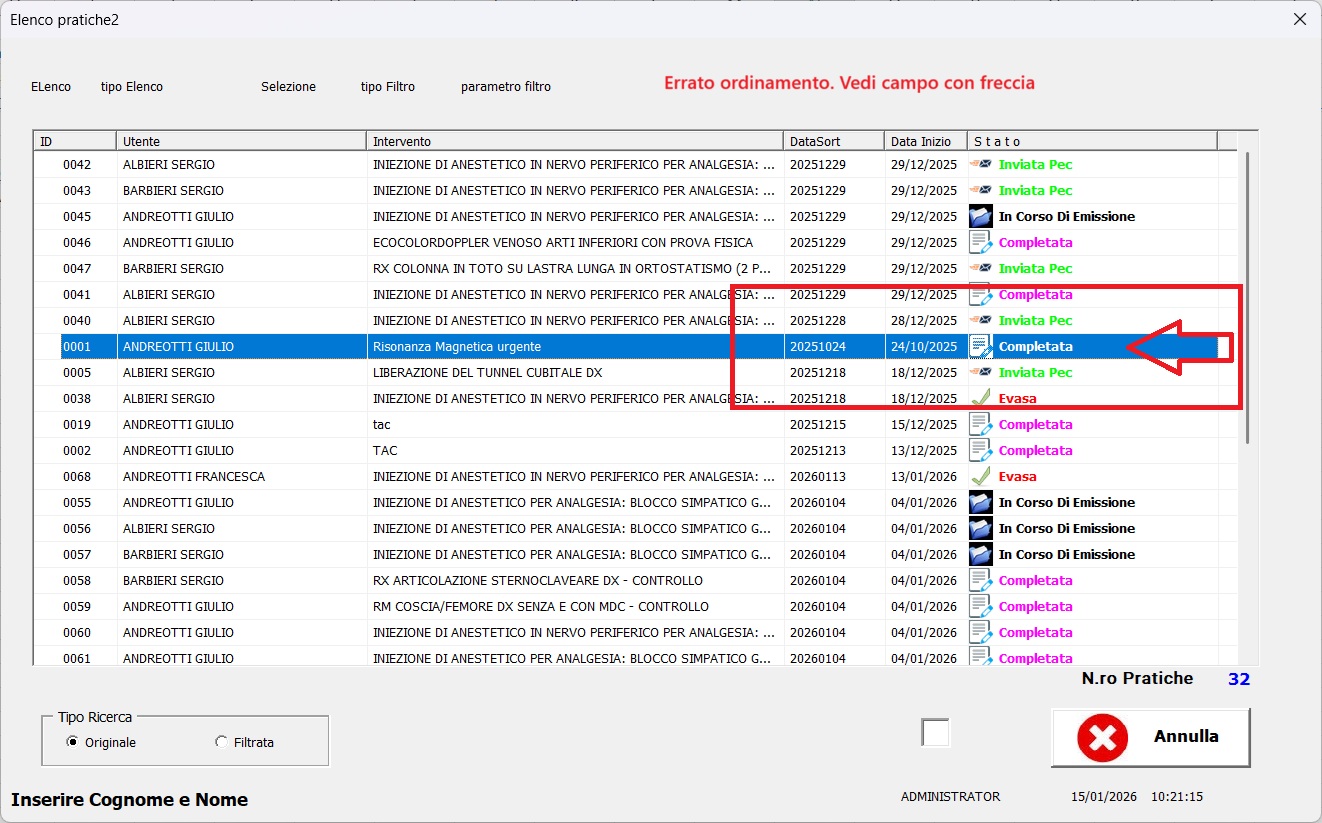Select the Filtrata search type option

tap(221, 742)
